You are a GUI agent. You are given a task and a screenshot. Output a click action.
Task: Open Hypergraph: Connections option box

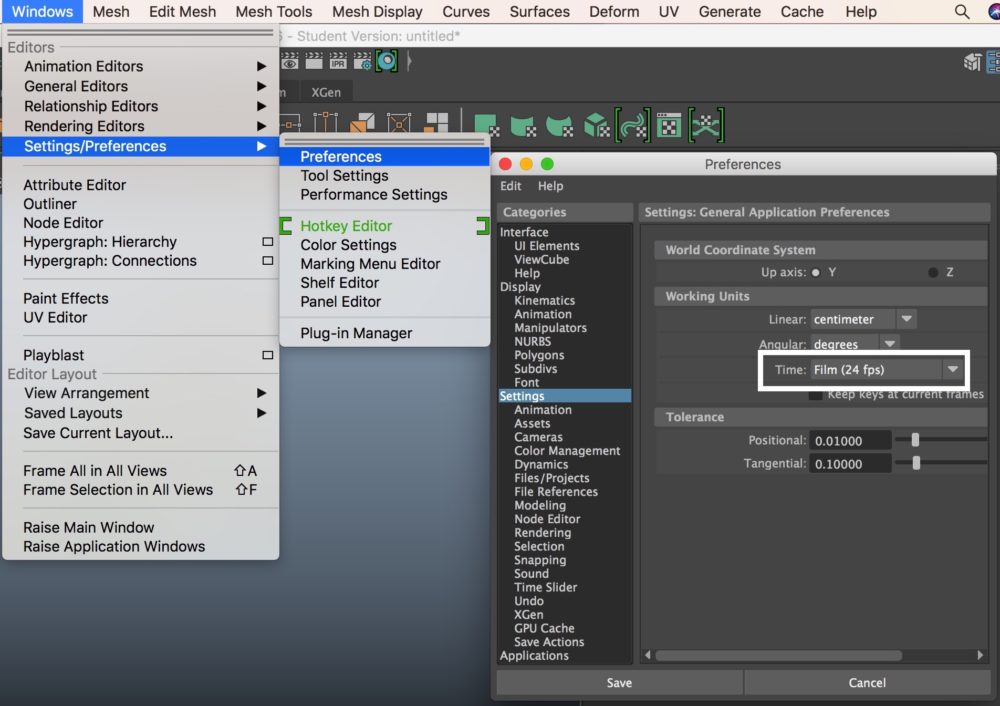click(x=268, y=261)
